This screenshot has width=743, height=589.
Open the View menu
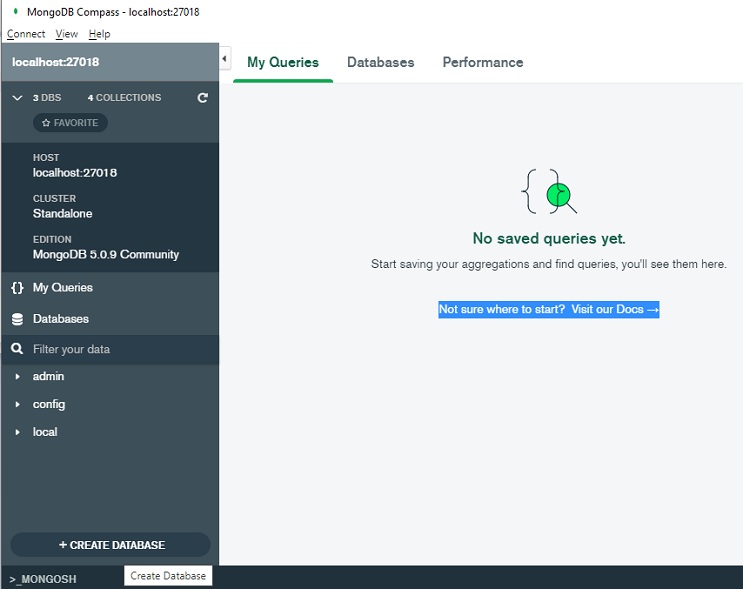66,34
